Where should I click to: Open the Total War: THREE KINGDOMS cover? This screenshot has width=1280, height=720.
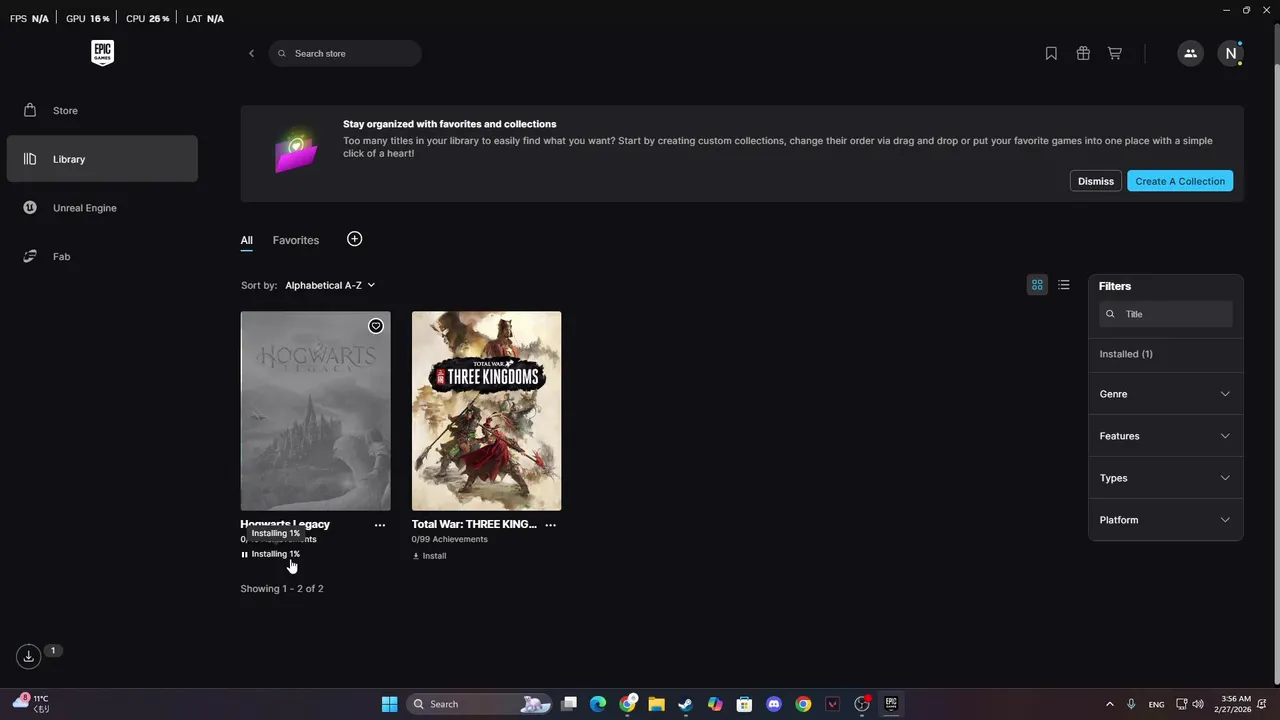click(486, 411)
